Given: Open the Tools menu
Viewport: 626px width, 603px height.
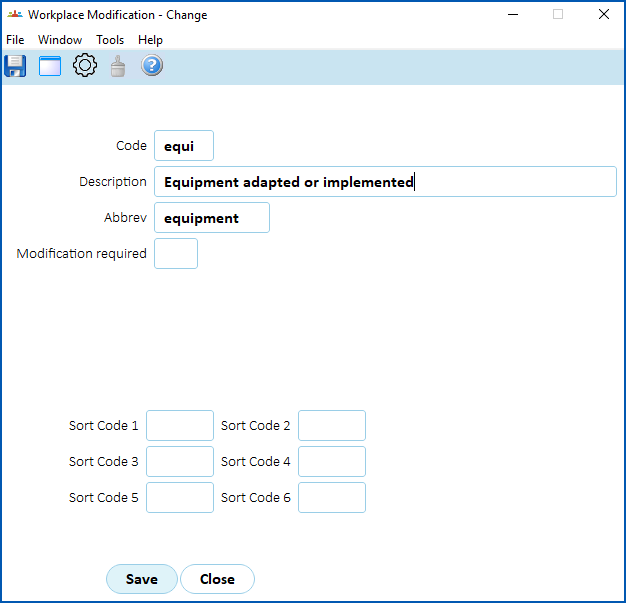Looking at the screenshot, I should [x=110, y=40].
